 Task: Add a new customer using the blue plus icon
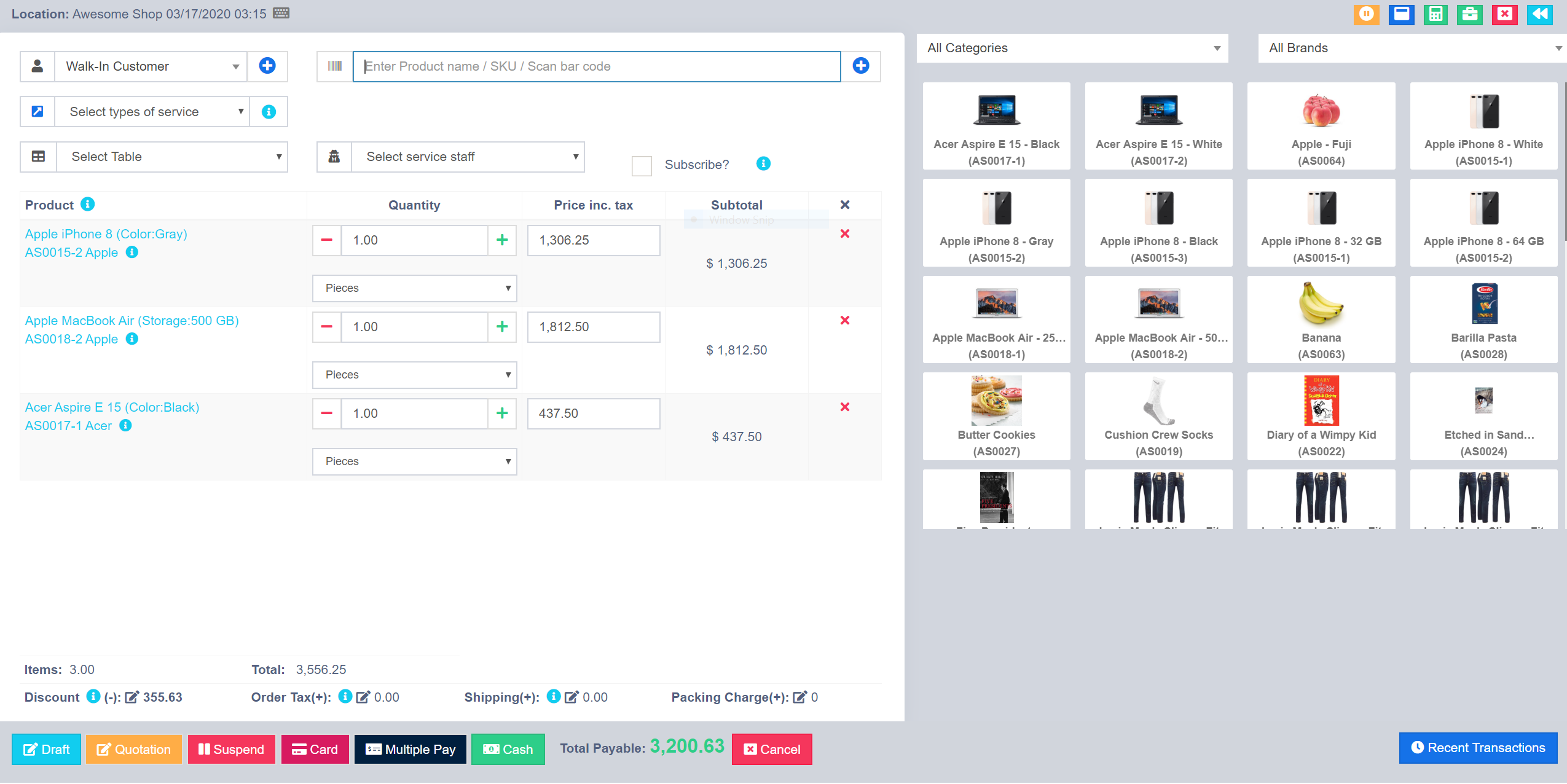click(267, 66)
